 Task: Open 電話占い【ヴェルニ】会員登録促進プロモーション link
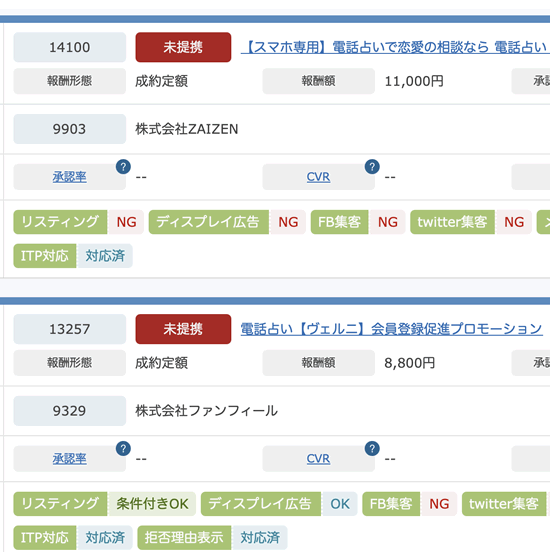coord(391,329)
